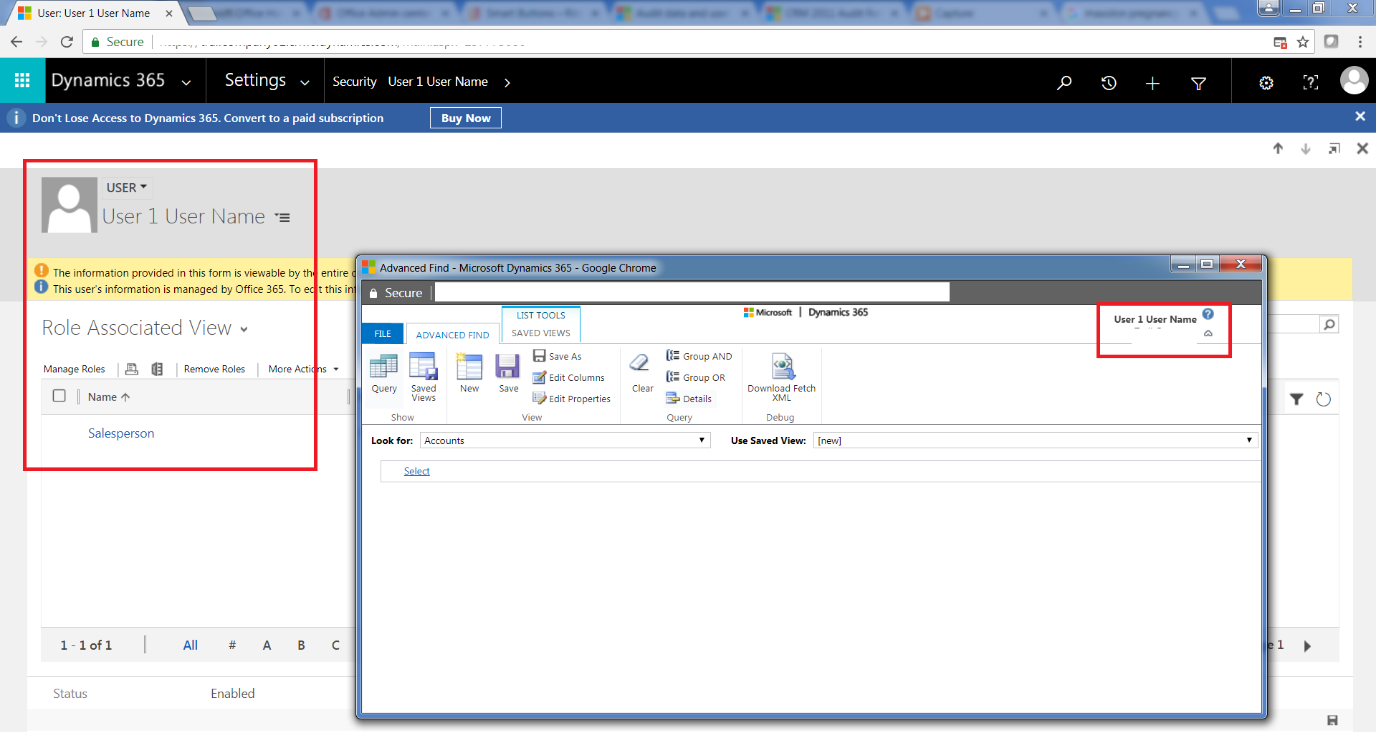Open the More Actions dropdown
1376x732 pixels.
[x=303, y=369]
